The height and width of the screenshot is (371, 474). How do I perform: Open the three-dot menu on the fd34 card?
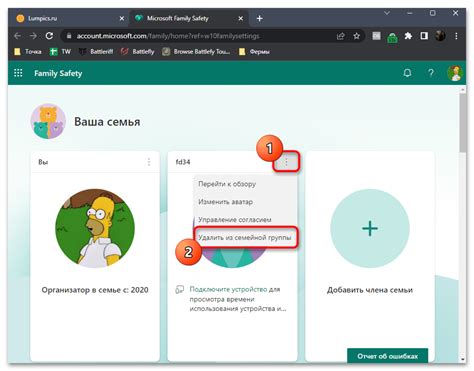(286, 162)
